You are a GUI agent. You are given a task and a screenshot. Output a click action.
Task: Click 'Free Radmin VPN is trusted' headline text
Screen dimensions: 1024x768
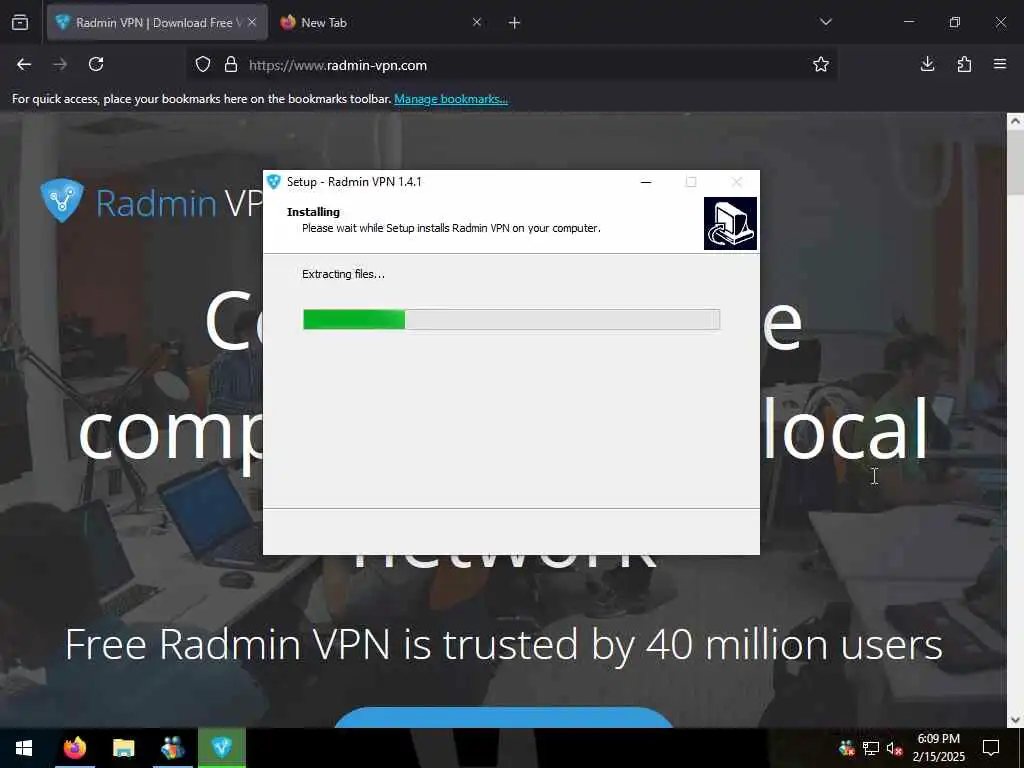click(504, 645)
